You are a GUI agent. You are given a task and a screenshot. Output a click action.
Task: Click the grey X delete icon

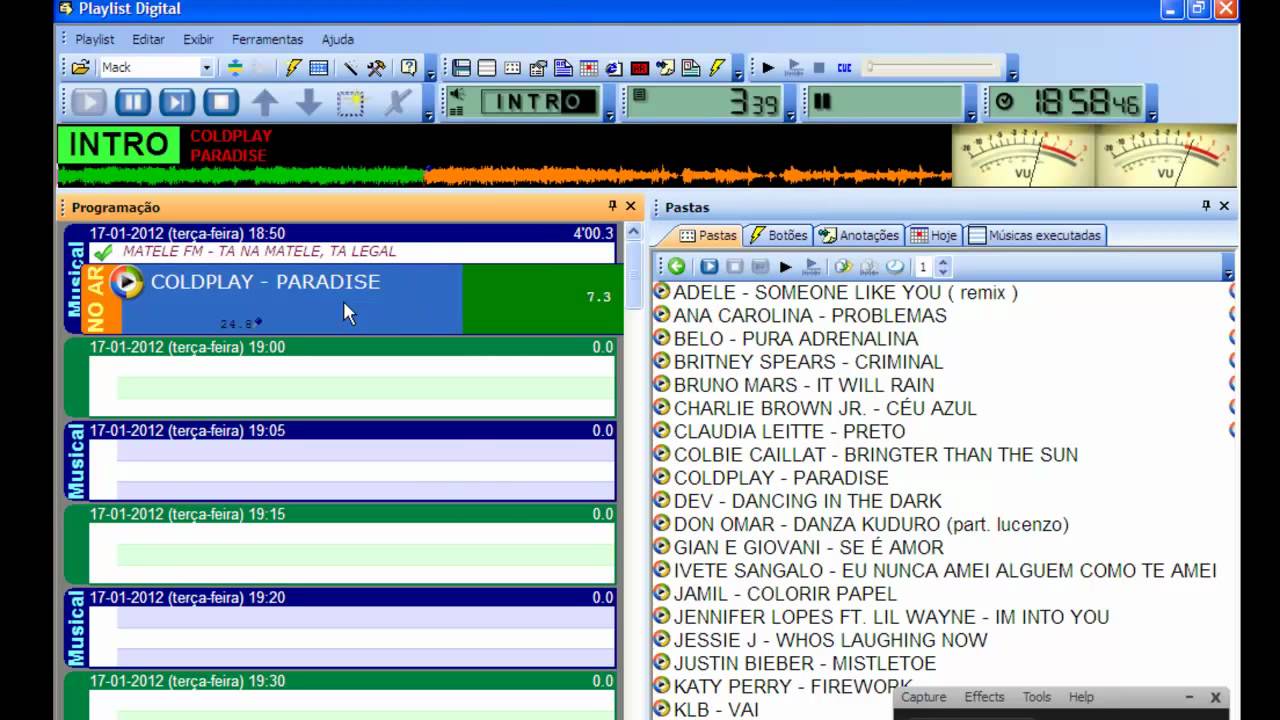point(396,102)
